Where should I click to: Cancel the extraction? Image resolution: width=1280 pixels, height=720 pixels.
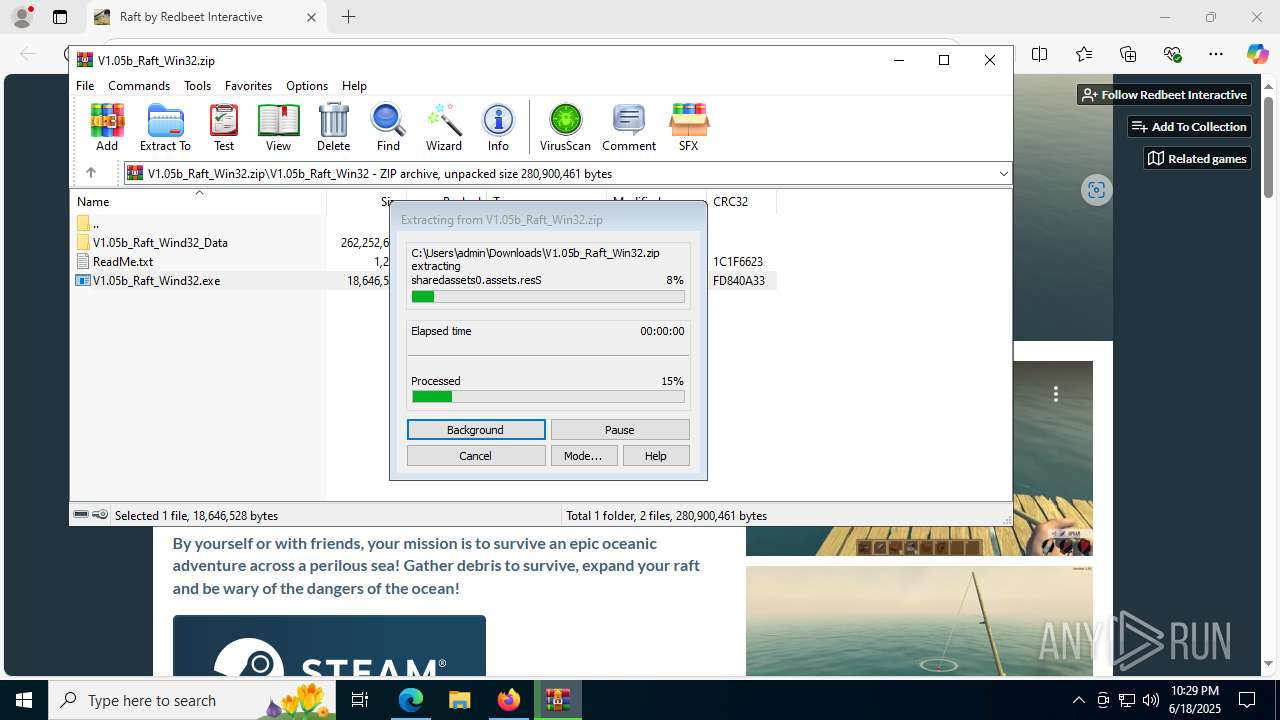point(476,456)
